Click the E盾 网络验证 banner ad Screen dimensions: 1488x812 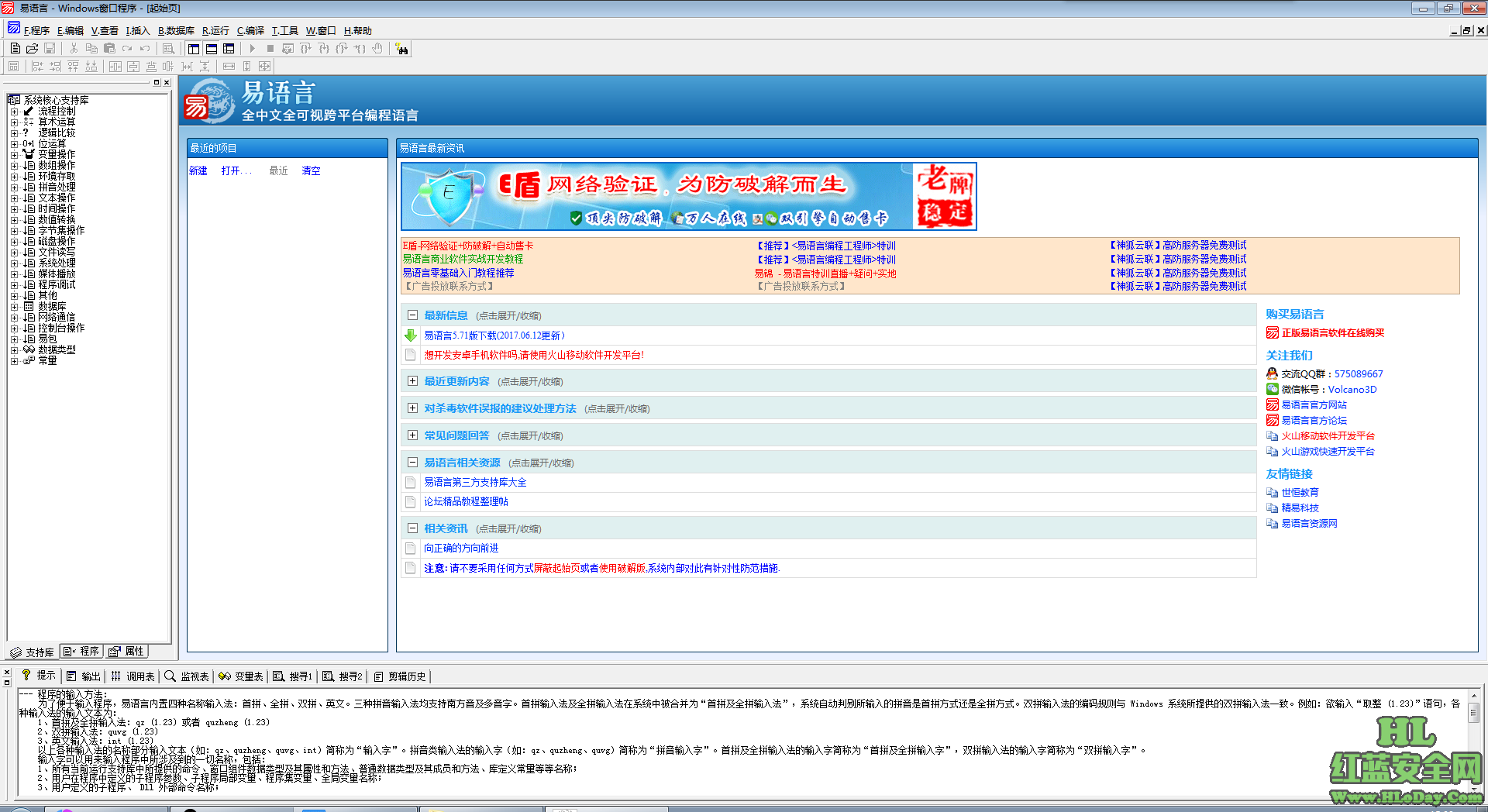pyautogui.click(x=689, y=196)
